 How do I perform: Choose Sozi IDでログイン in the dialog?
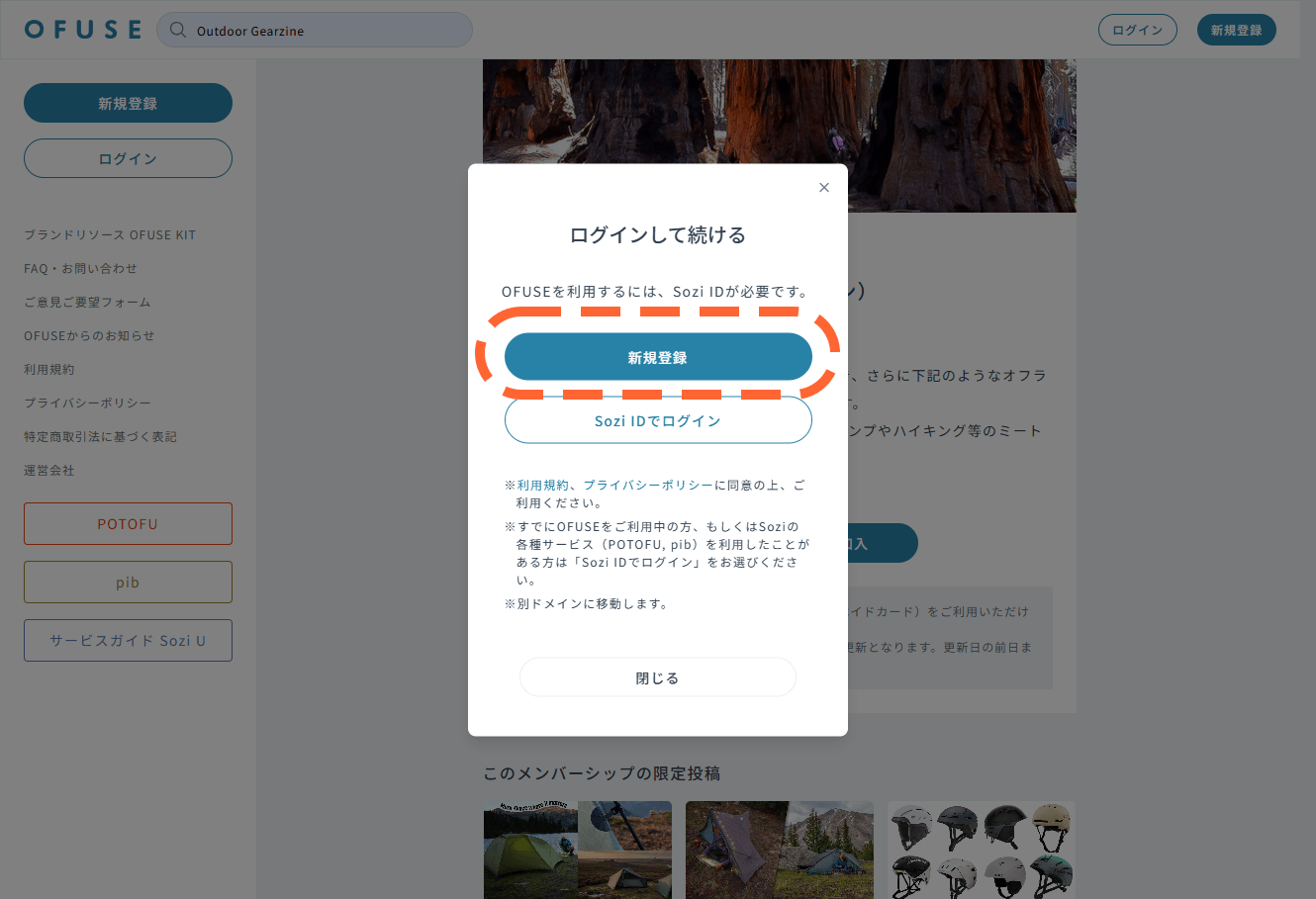coord(658,420)
